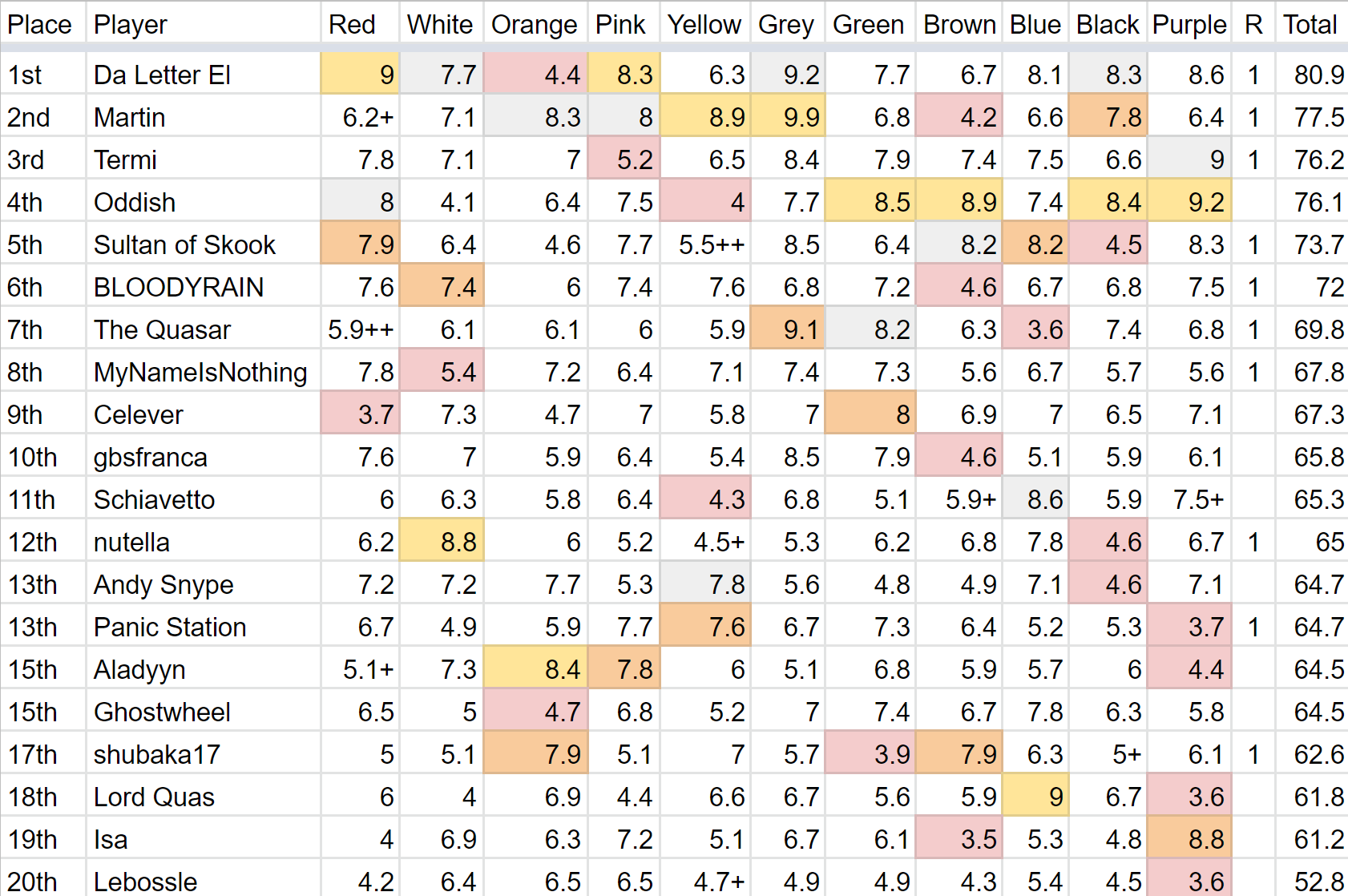
Task: Click Termi's Purple score 9
Action: 1190,159
